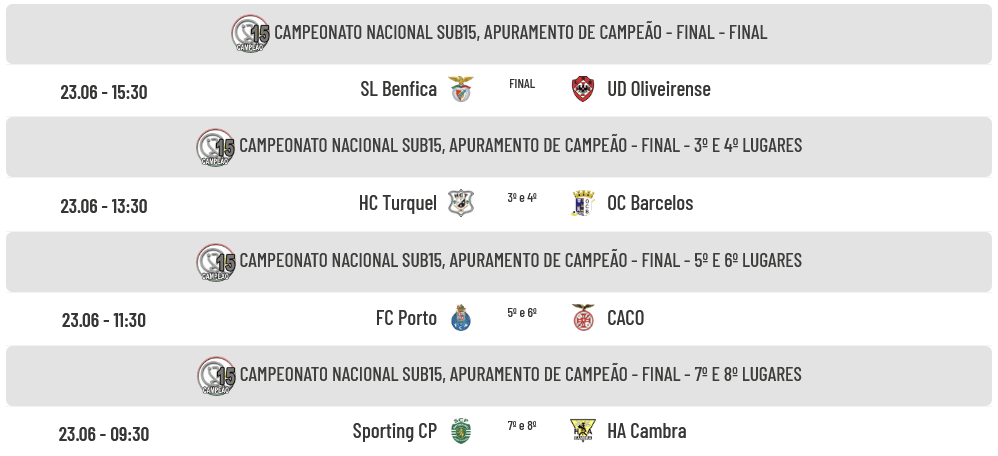Open the OC Barcelos team link

coord(650,203)
